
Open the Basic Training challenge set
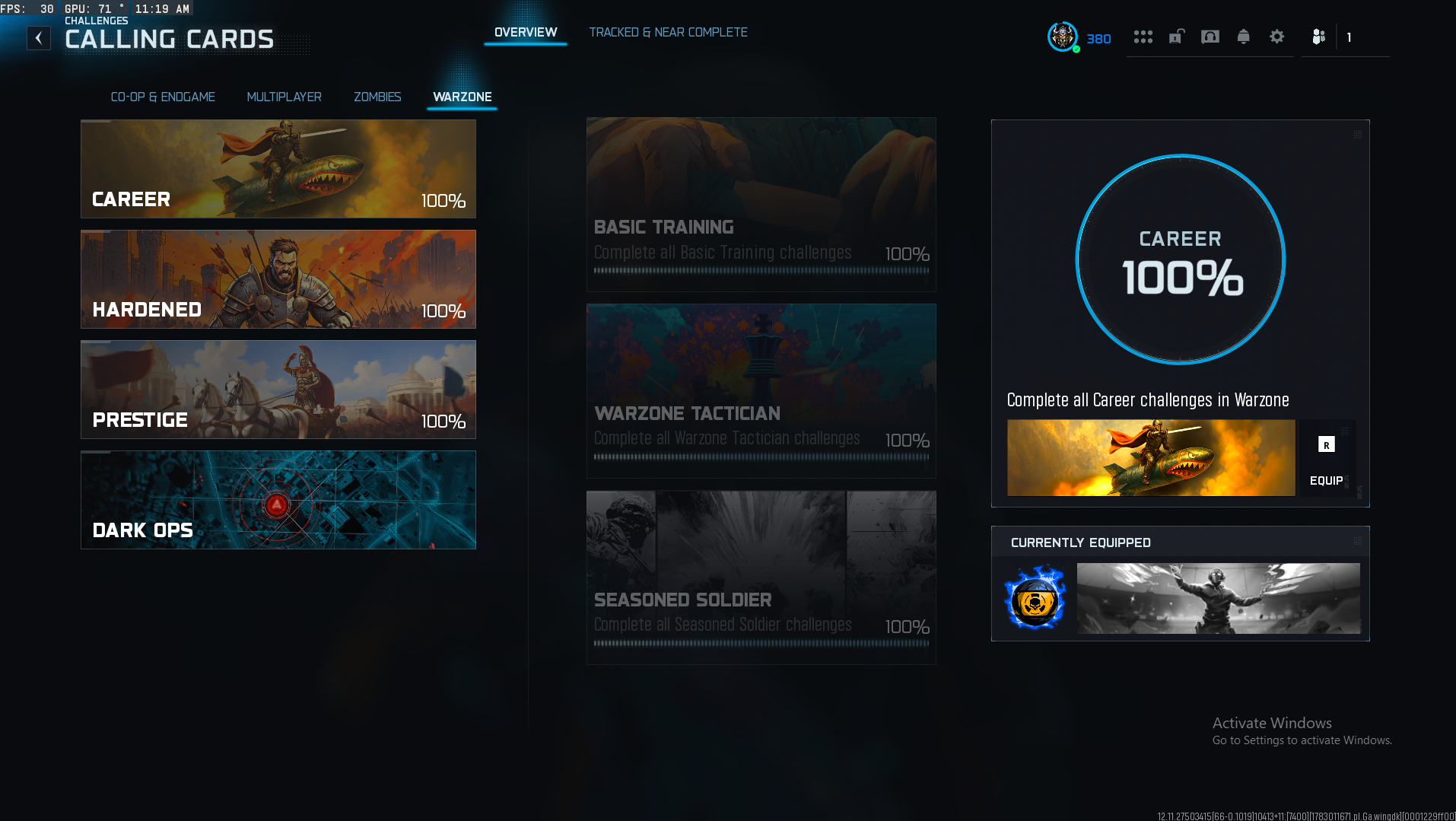click(761, 204)
